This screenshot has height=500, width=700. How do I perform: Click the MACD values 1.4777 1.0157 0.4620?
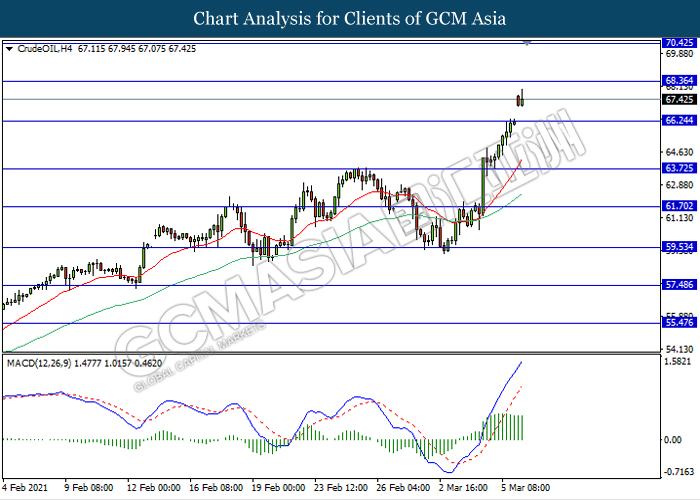[x=118, y=363]
